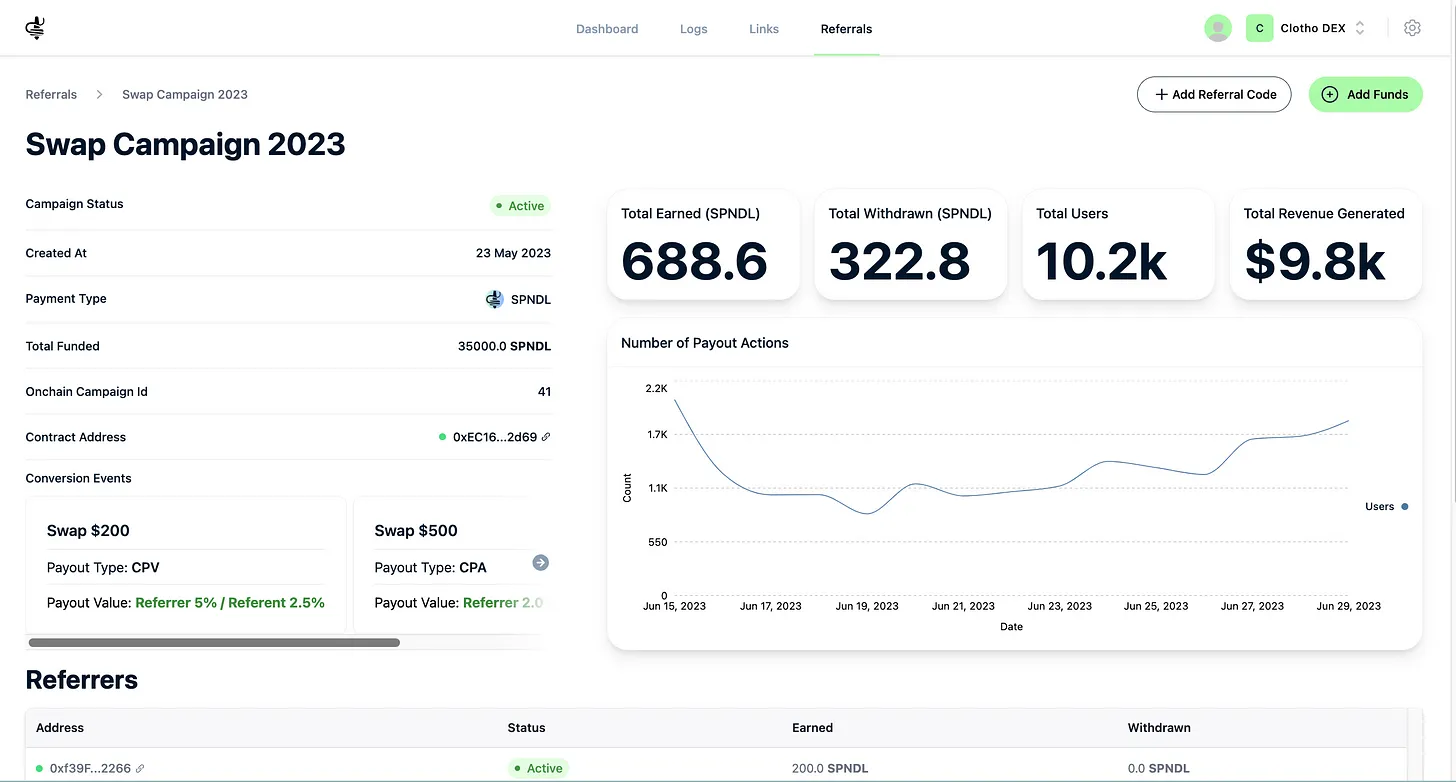Select the Swap $200 conversion event card
Viewport: 1456px width, 782px height.
(186, 565)
